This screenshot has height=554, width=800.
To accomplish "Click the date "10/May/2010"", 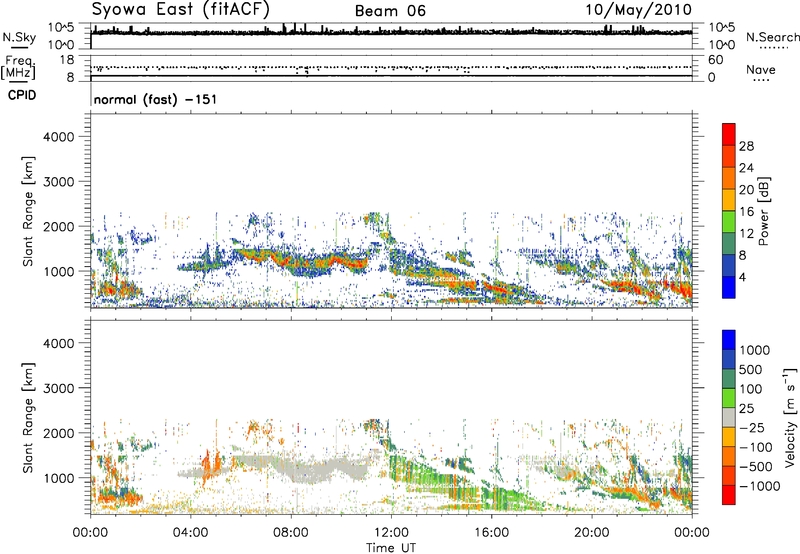I will tap(638, 10).
